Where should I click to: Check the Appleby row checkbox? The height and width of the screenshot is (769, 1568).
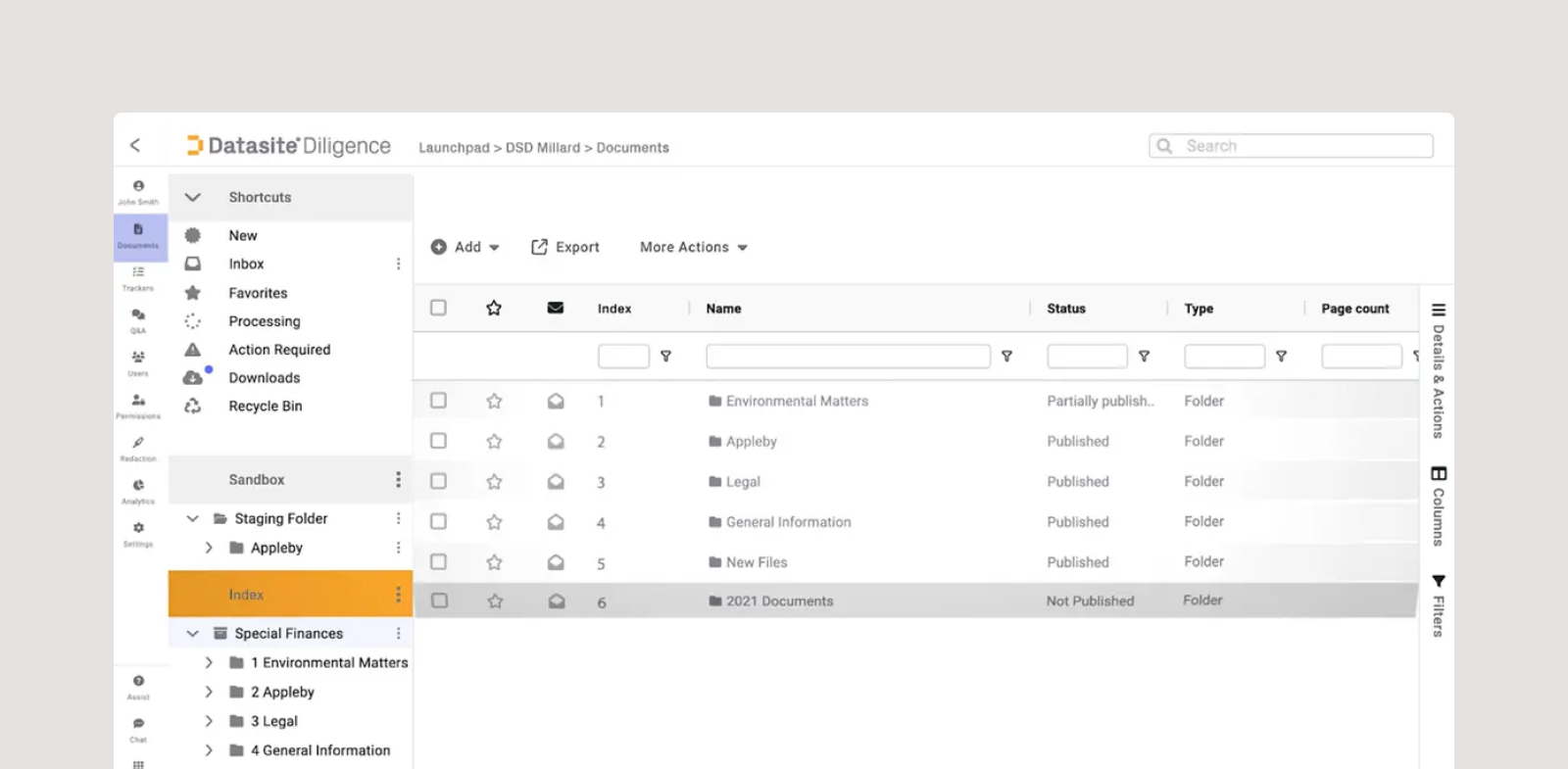(438, 441)
